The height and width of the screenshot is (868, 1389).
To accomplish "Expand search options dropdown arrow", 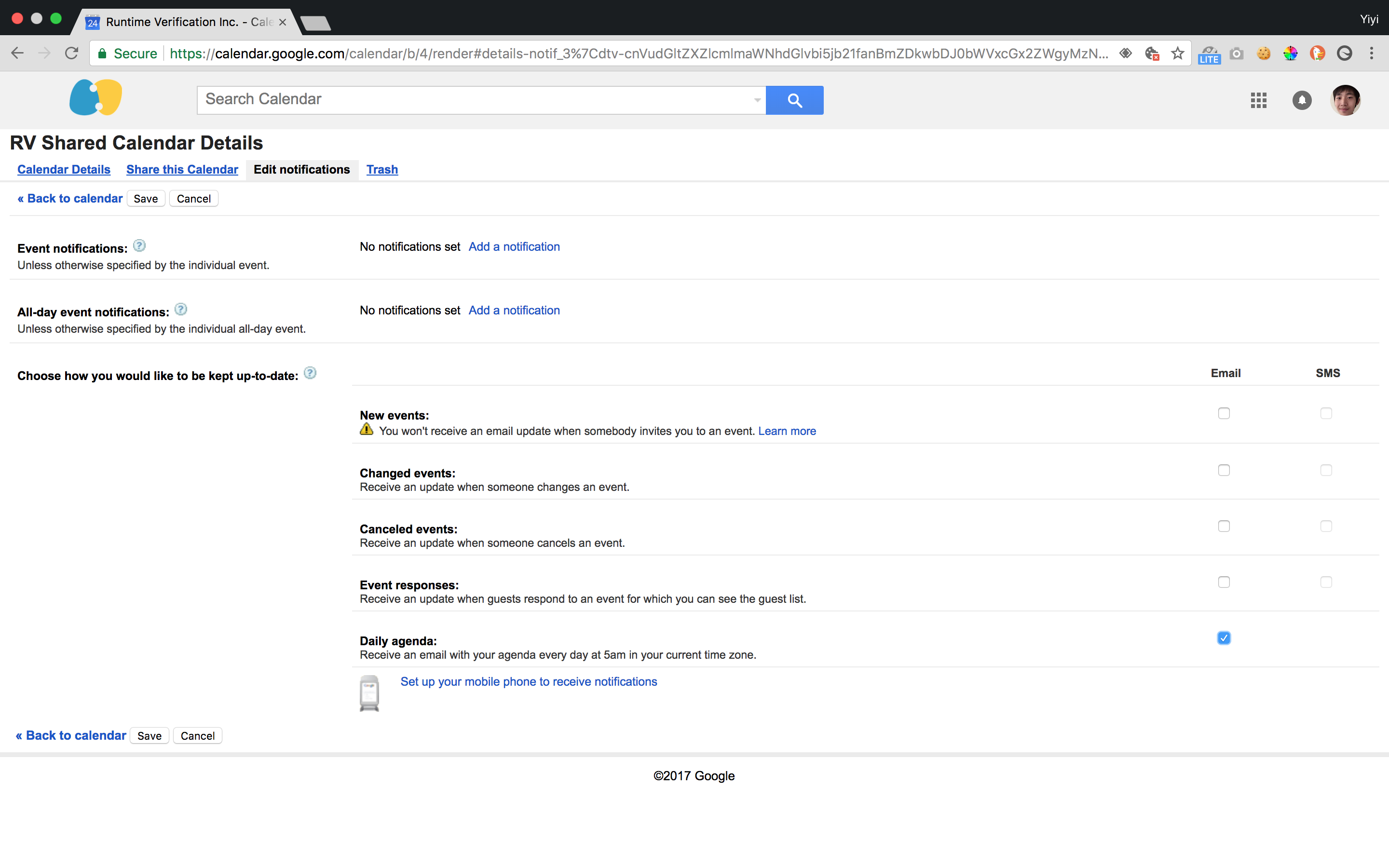I will 757,100.
